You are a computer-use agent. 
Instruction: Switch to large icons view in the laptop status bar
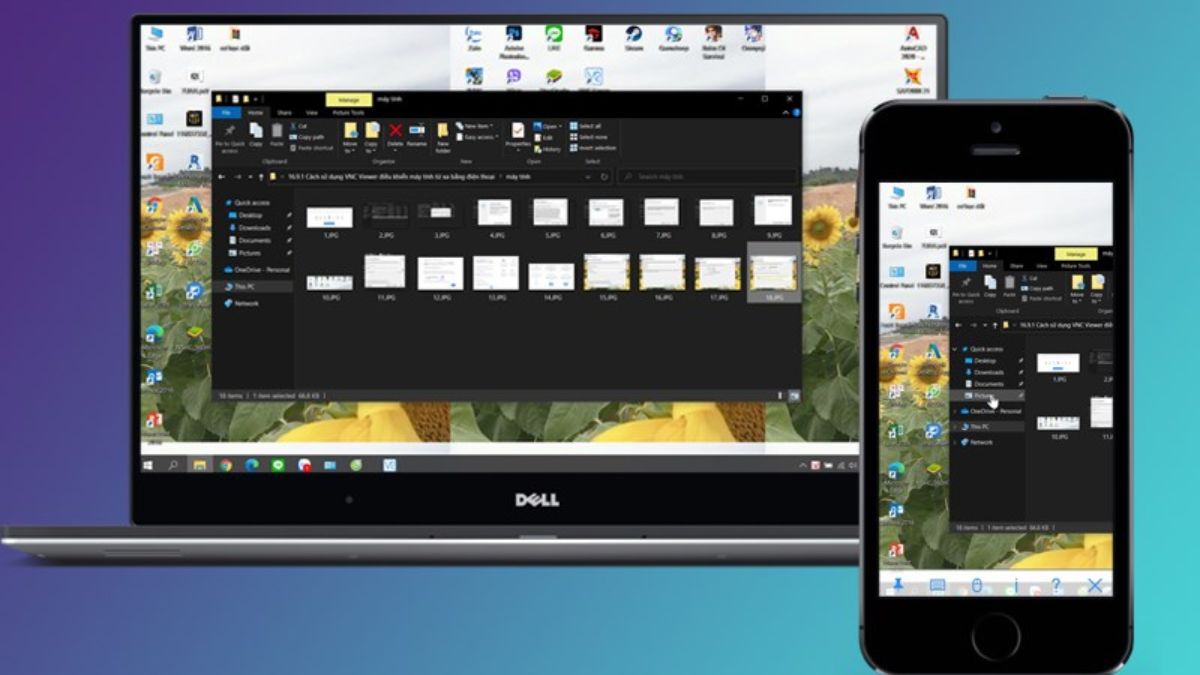point(792,396)
